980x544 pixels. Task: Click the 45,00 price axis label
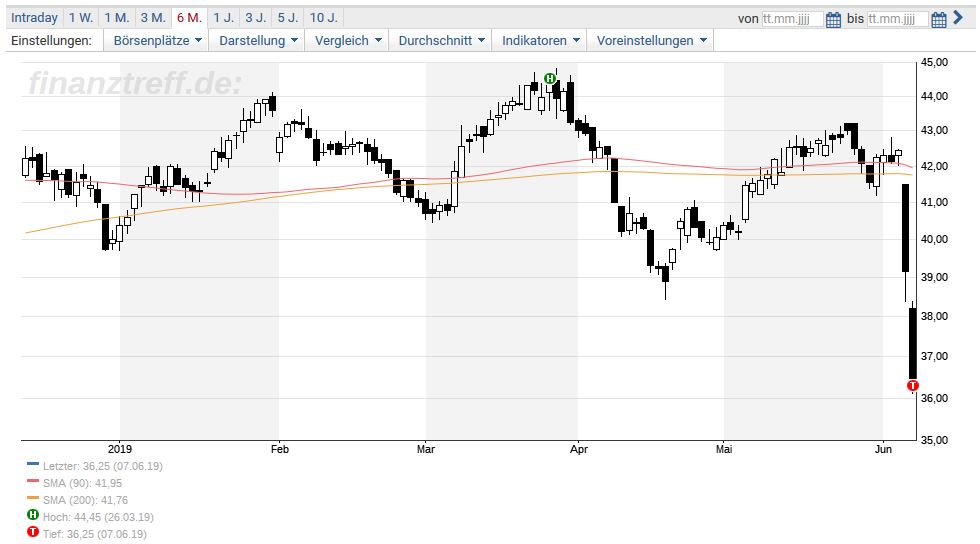point(934,62)
